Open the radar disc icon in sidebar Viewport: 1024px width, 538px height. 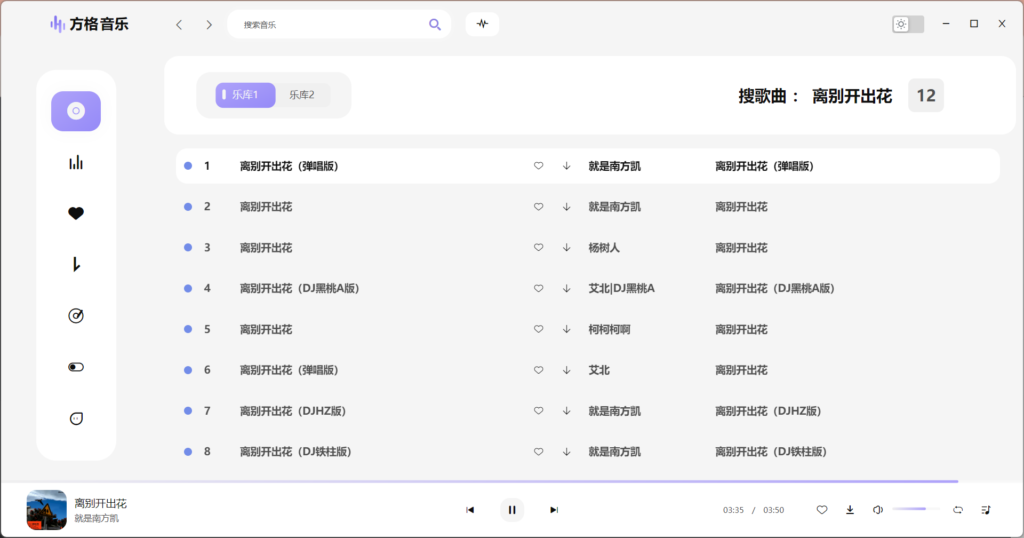click(76, 316)
